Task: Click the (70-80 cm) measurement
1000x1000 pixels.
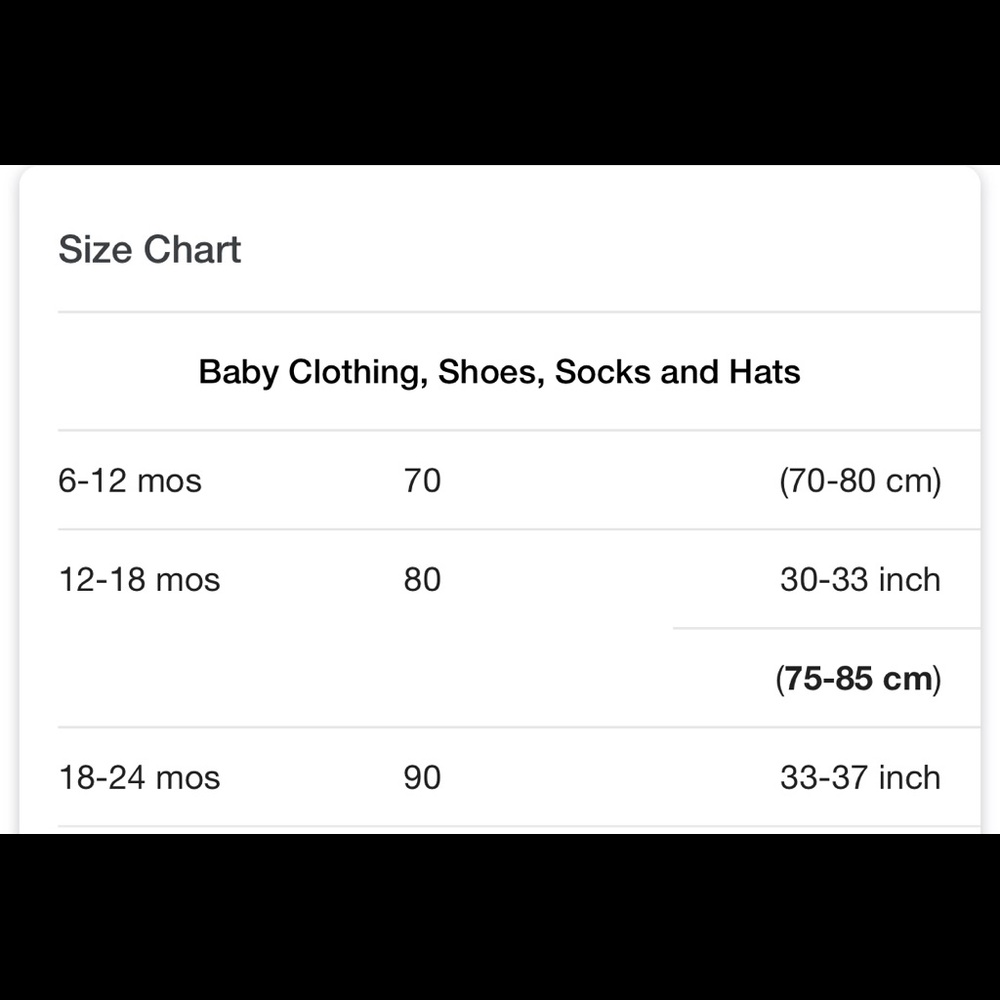Action: pyautogui.click(x=860, y=481)
